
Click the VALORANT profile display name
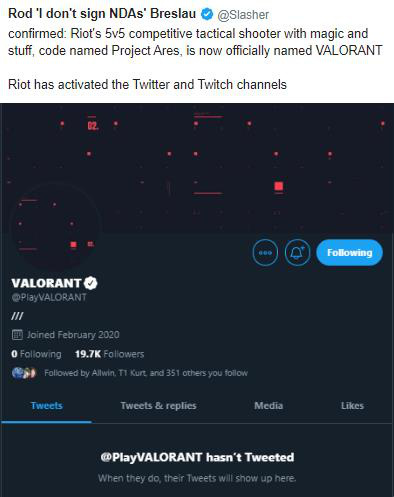[x=46, y=283]
